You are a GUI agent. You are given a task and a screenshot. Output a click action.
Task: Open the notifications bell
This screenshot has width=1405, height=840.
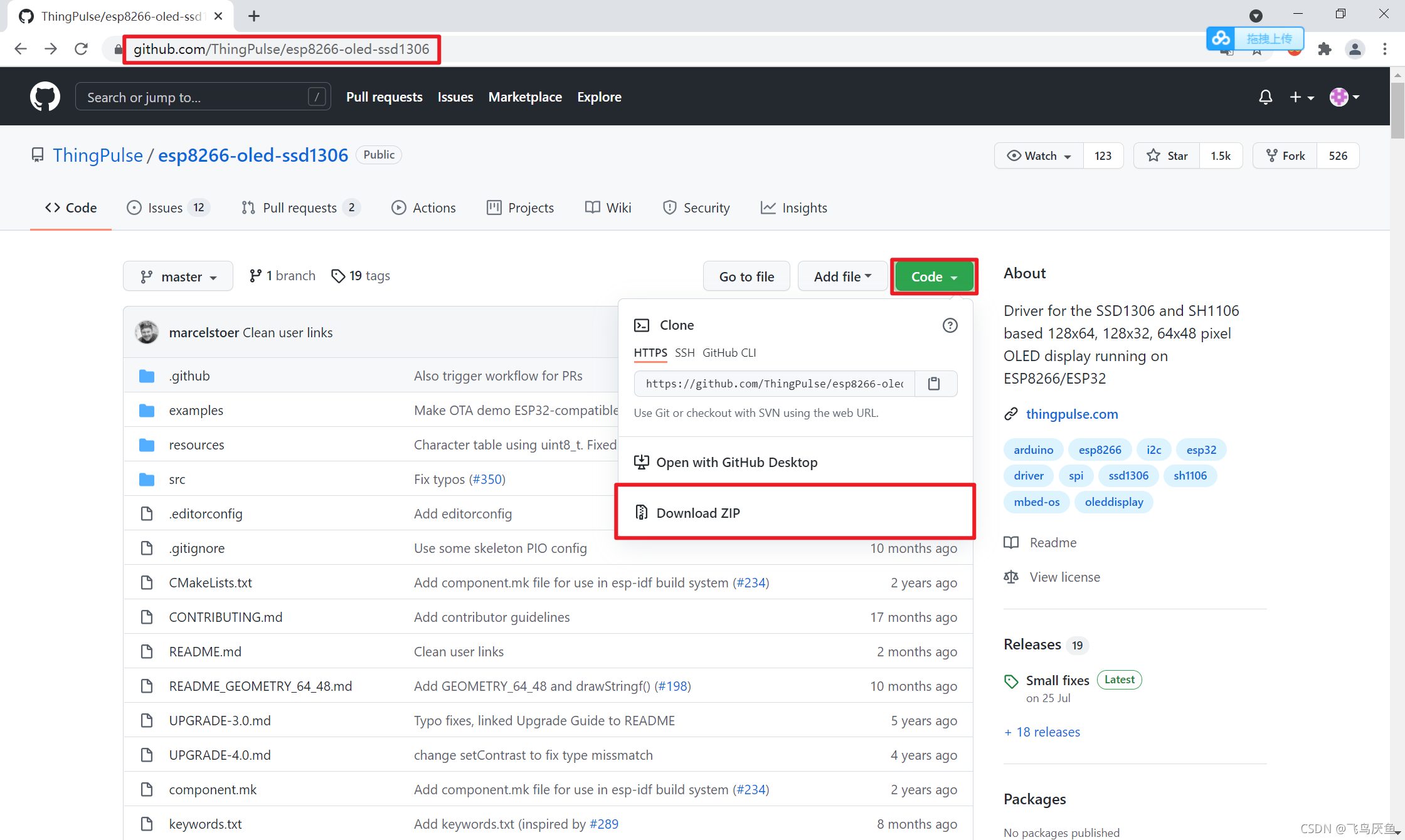(1265, 97)
